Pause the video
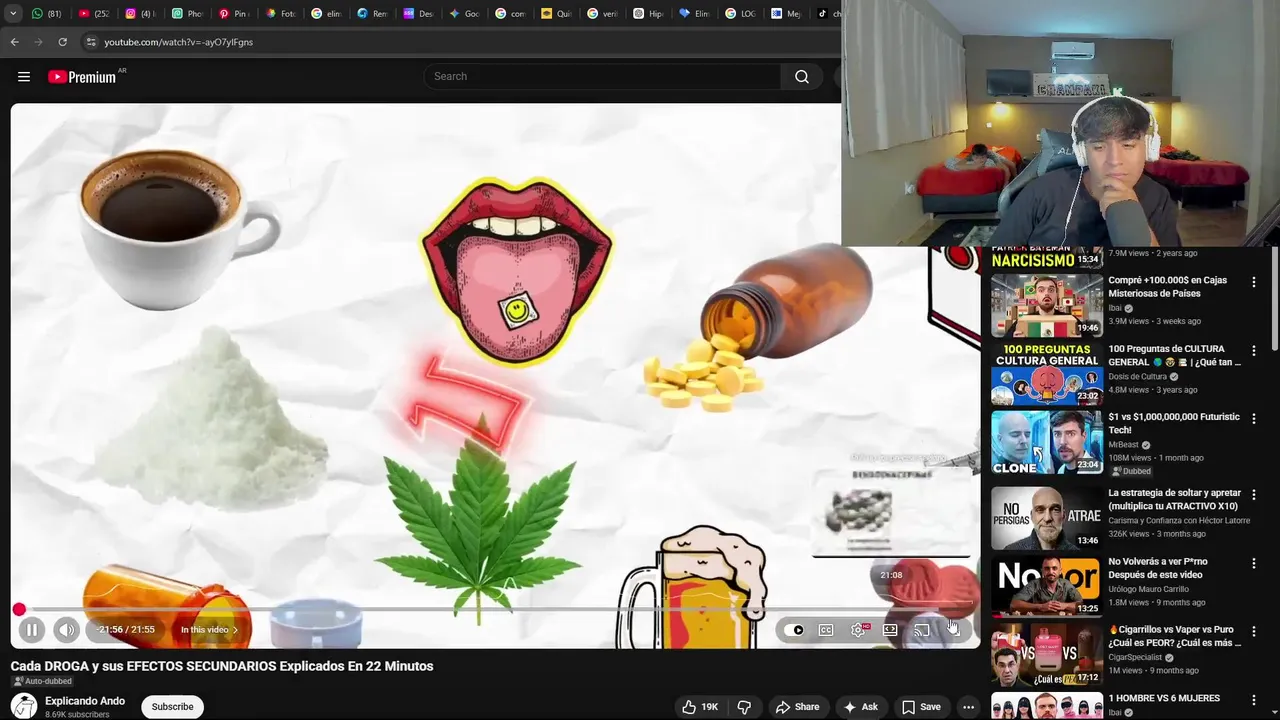 [x=31, y=630]
